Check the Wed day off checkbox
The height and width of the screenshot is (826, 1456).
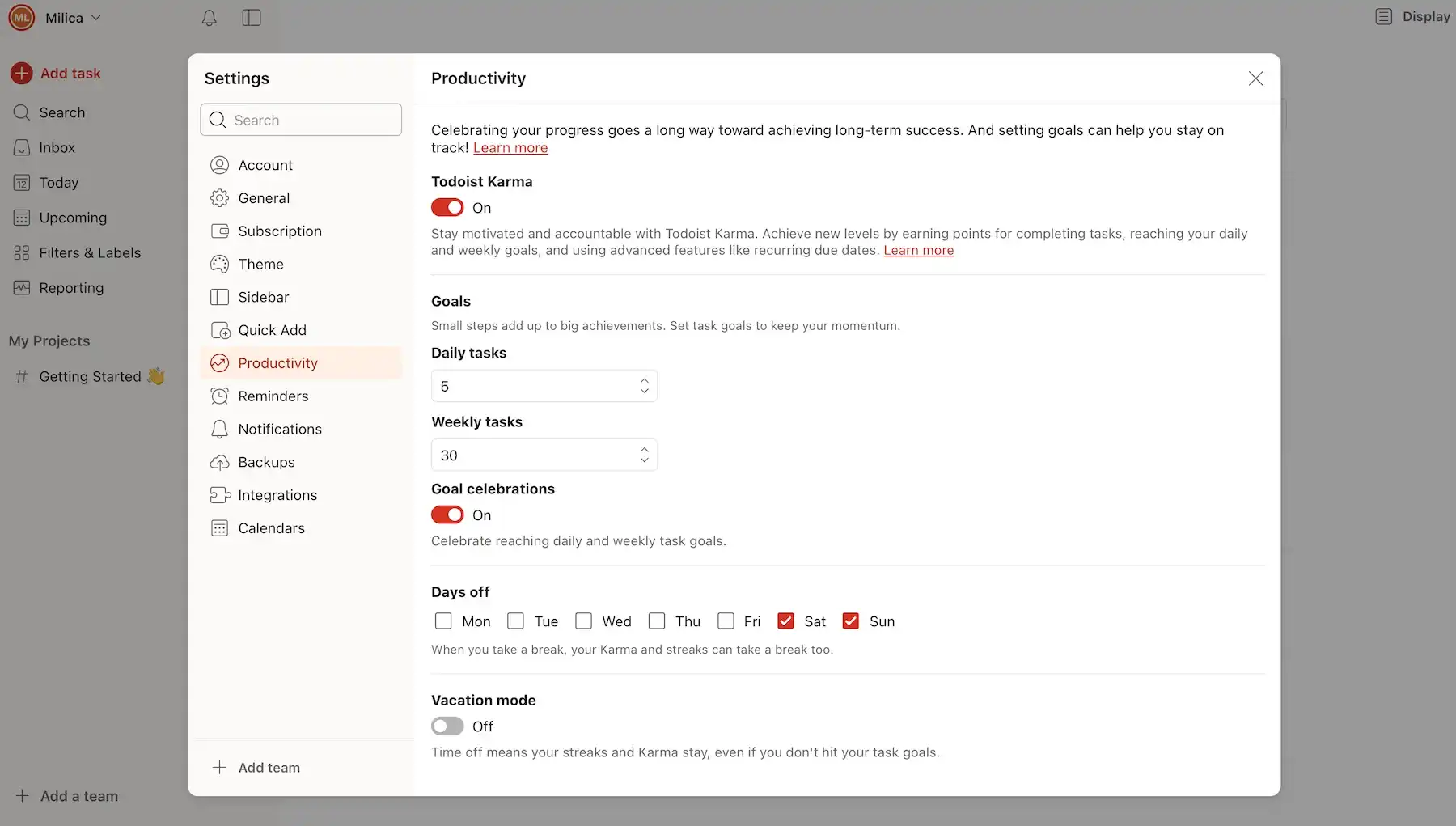pos(583,621)
